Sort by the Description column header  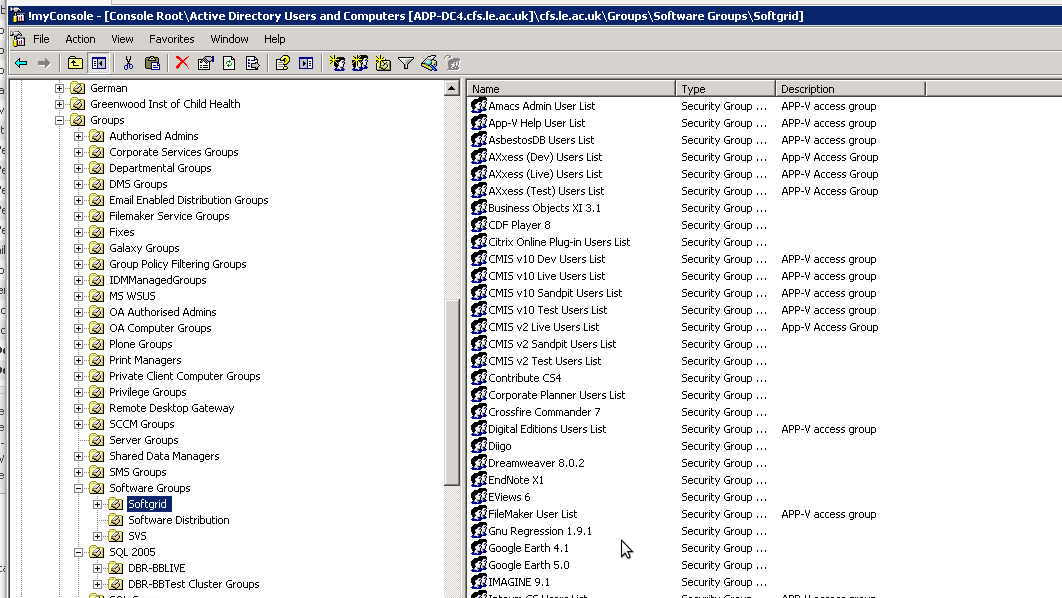850,89
